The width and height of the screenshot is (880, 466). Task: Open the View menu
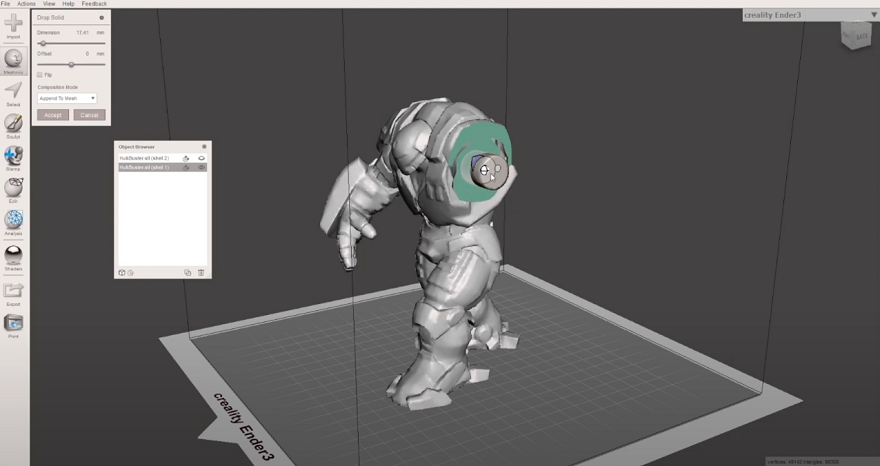point(49,4)
